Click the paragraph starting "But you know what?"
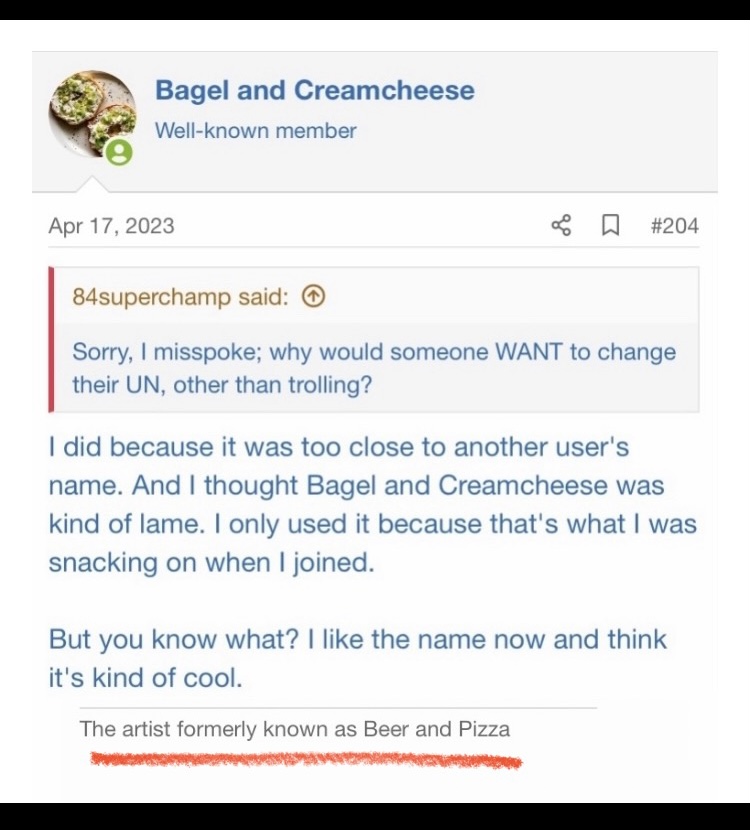 [x=357, y=658]
